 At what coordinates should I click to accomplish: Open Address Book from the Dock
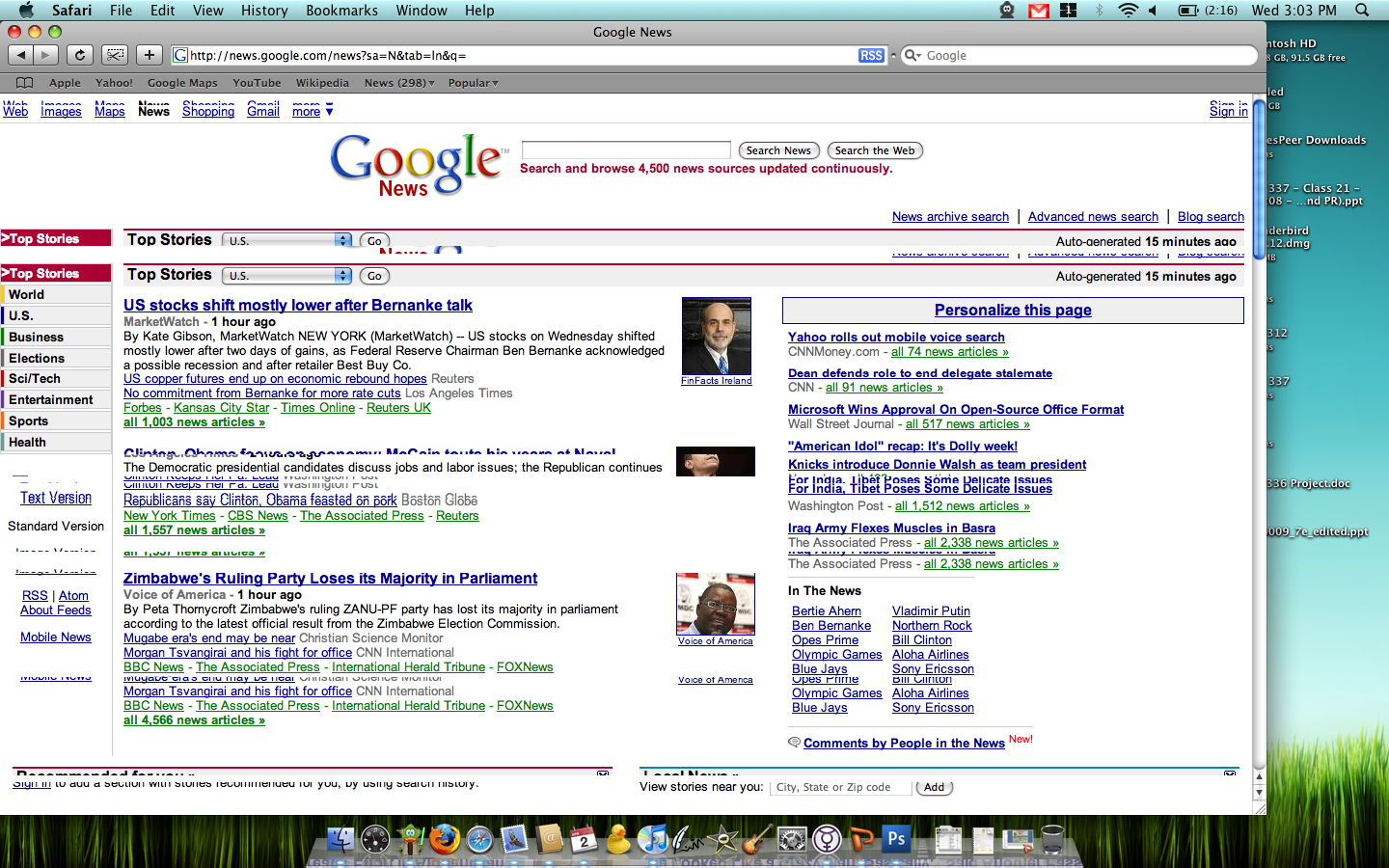tap(549, 840)
